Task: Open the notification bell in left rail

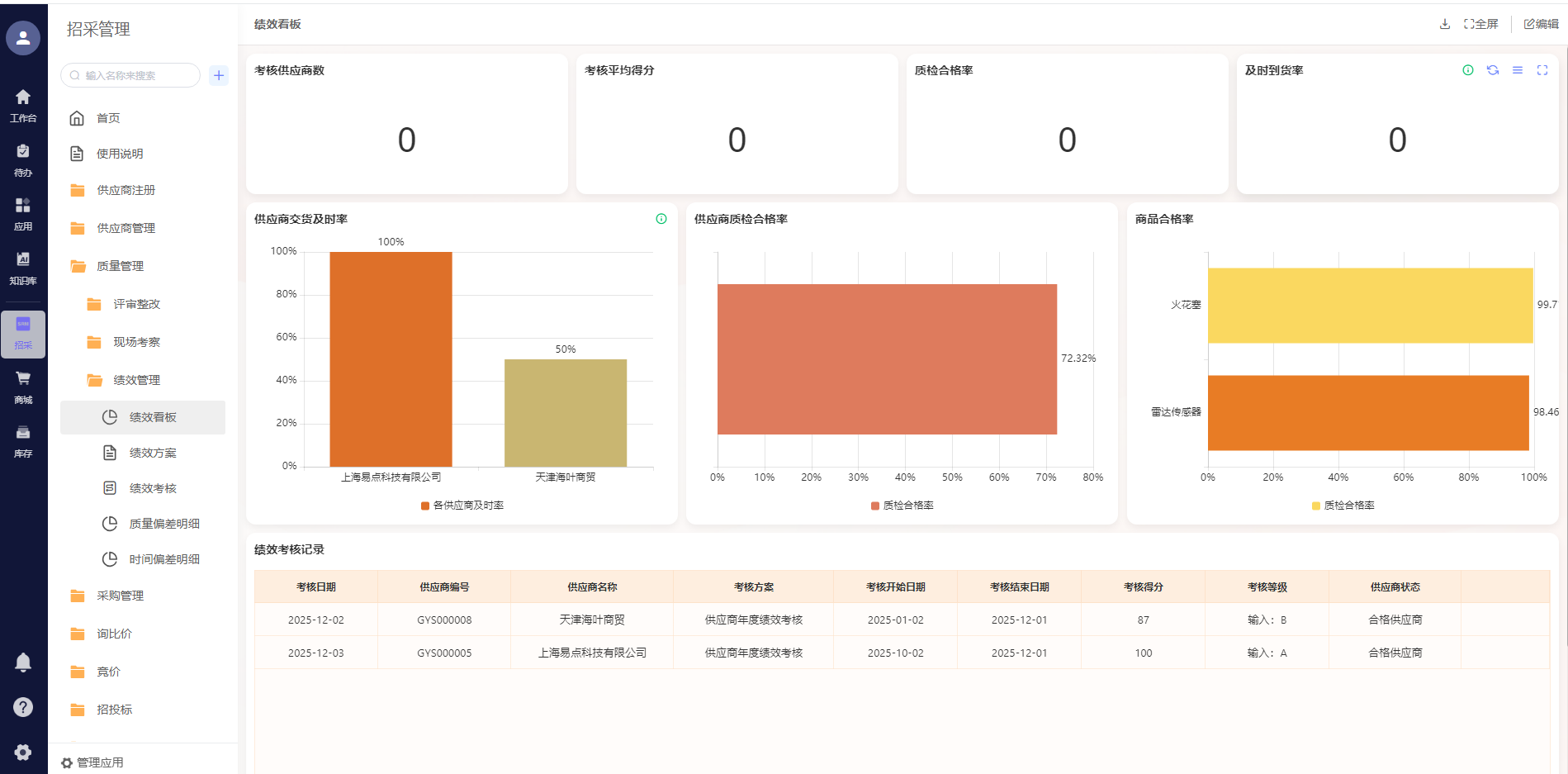Action: 23,662
